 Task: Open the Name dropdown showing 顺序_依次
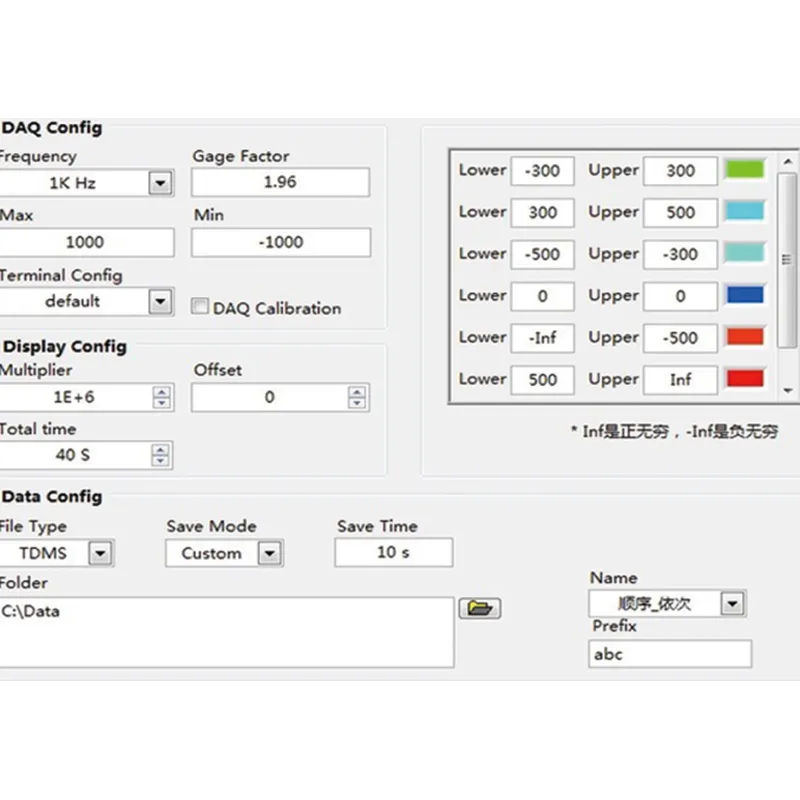(x=733, y=603)
